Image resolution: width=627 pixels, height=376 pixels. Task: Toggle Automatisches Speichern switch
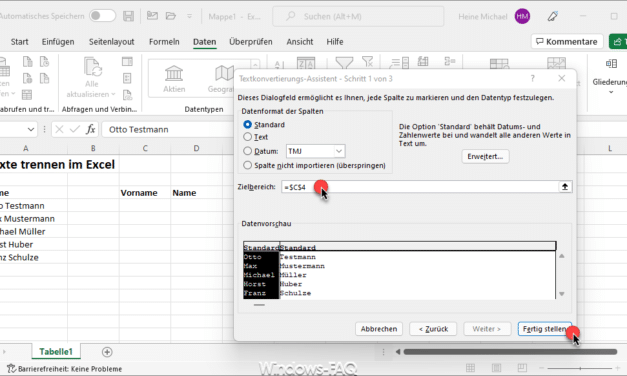102,16
